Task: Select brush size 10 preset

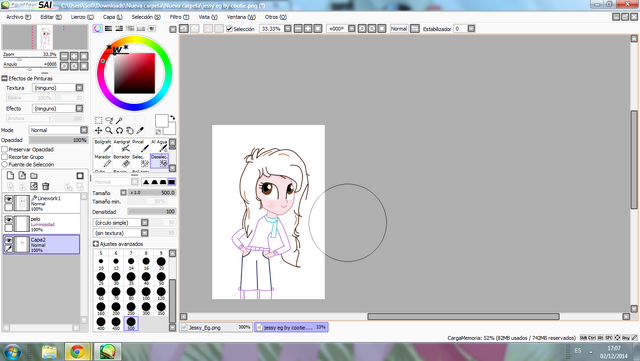Action: tap(101, 263)
